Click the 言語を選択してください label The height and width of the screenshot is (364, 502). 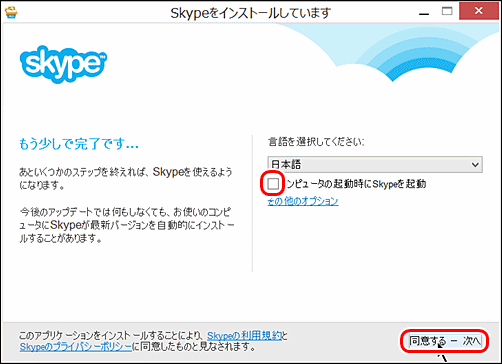click(x=316, y=142)
